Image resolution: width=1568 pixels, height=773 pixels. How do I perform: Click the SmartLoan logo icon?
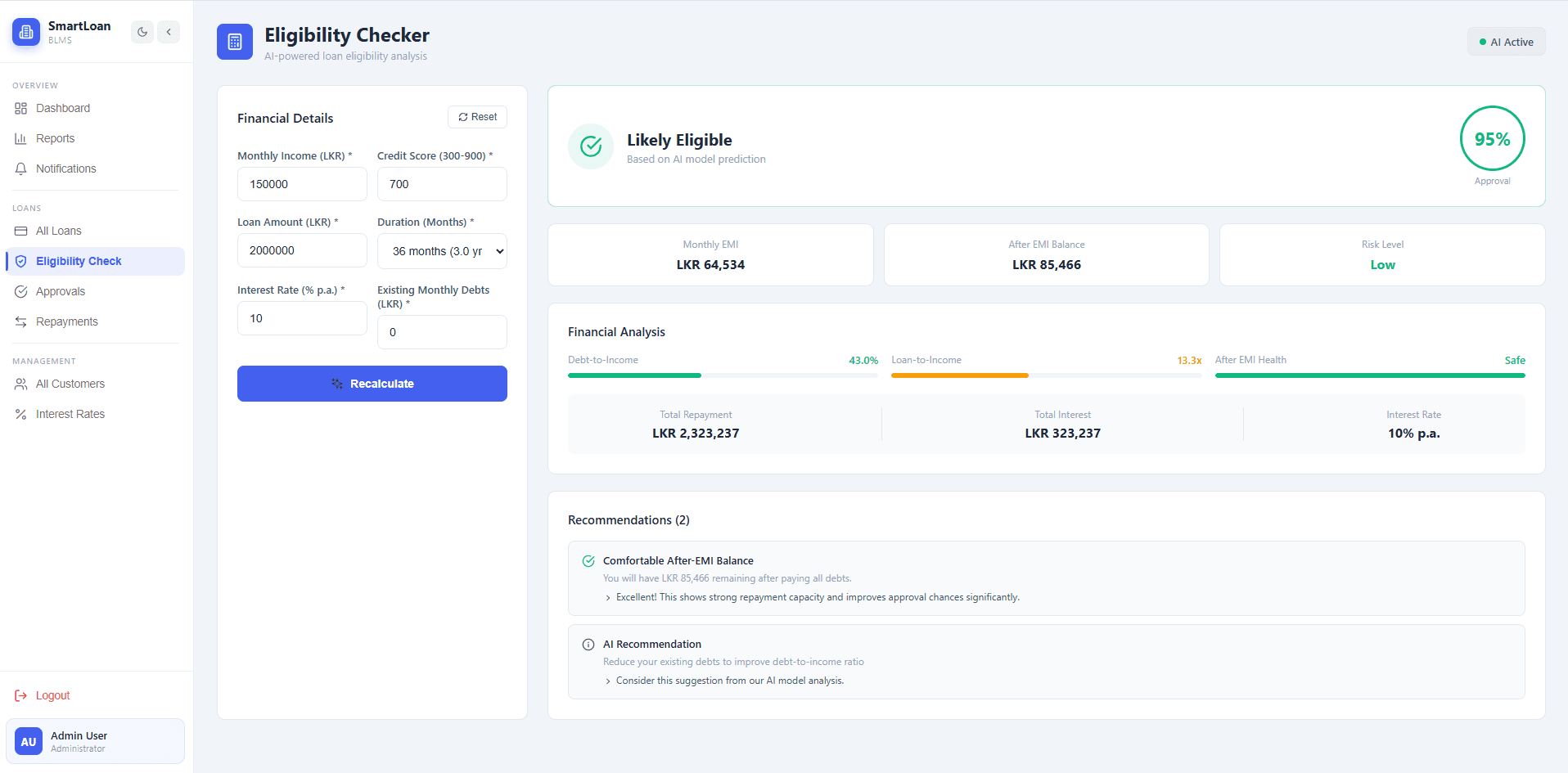pyautogui.click(x=26, y=32)
